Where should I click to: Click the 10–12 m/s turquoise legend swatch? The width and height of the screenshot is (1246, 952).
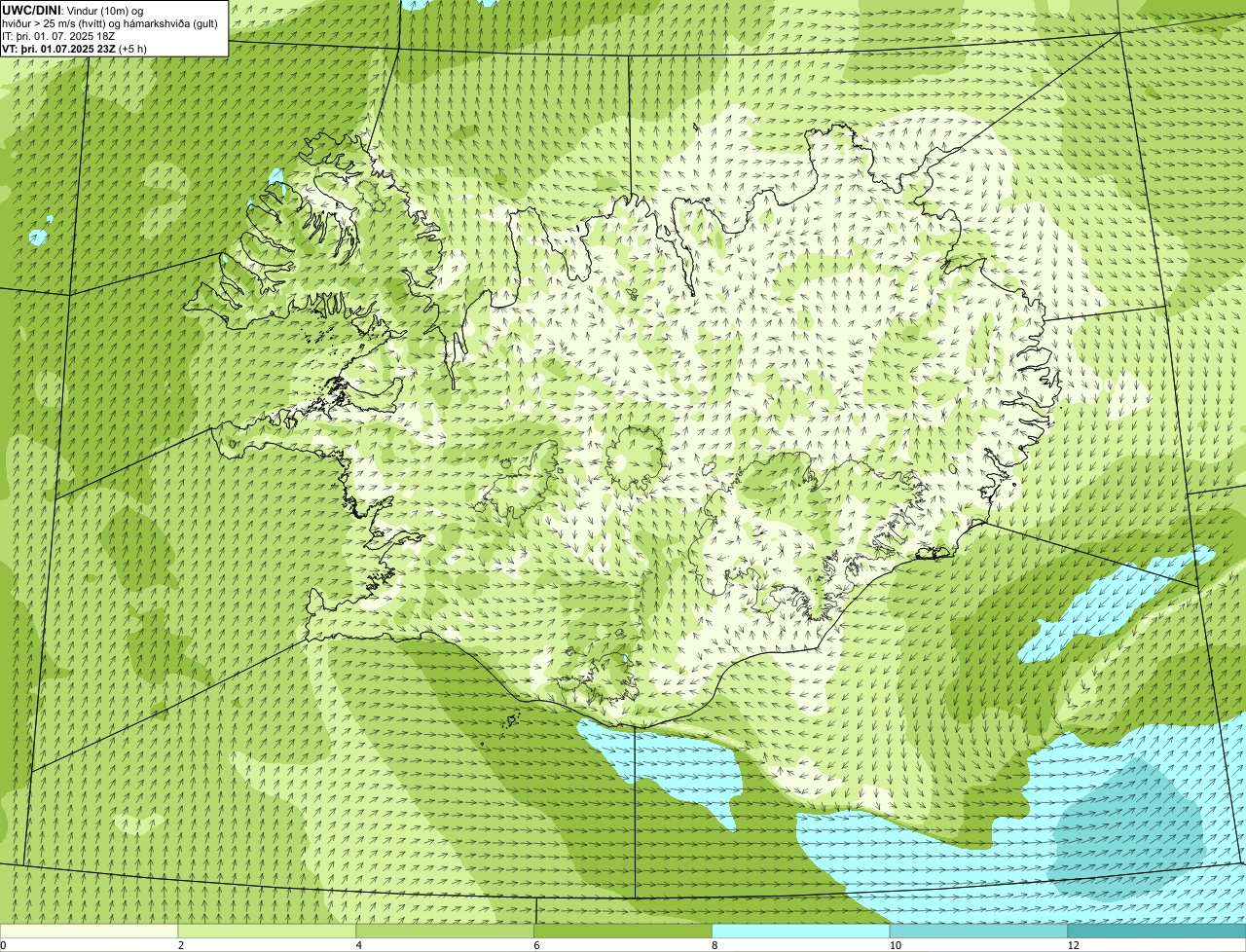pyautogui.click(x=979, y=932)
